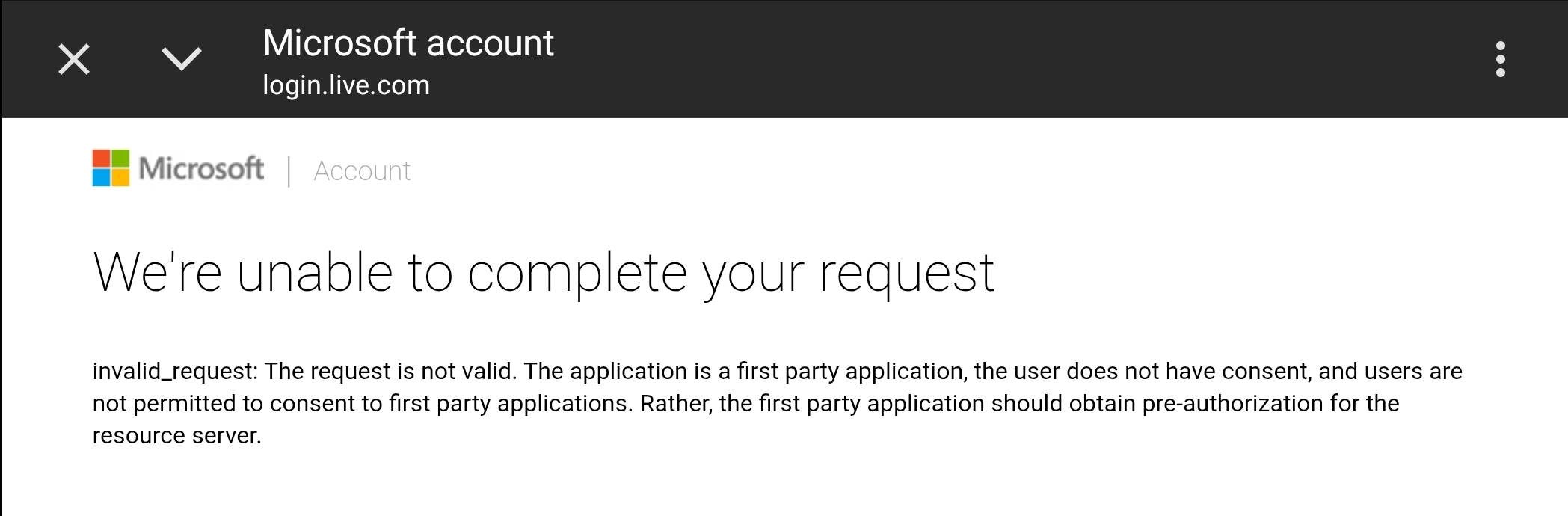Open the three-dot overflow menu
Screen dimensions: 1568x516
tap(1500, 59)
